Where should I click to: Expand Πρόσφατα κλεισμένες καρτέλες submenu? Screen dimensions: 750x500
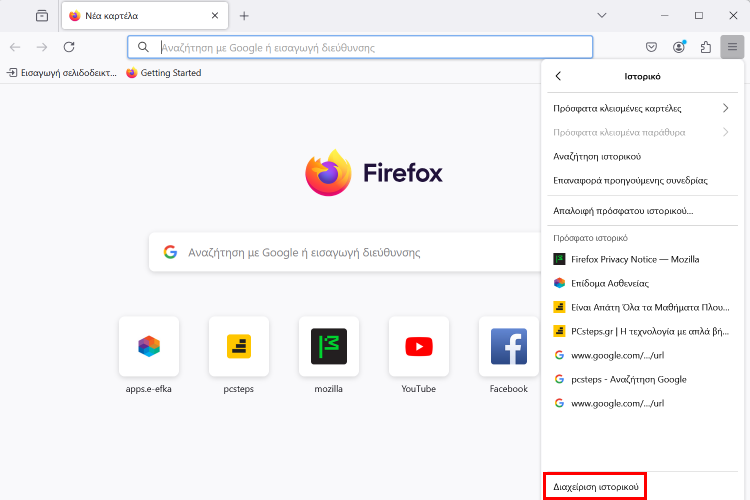642,108
